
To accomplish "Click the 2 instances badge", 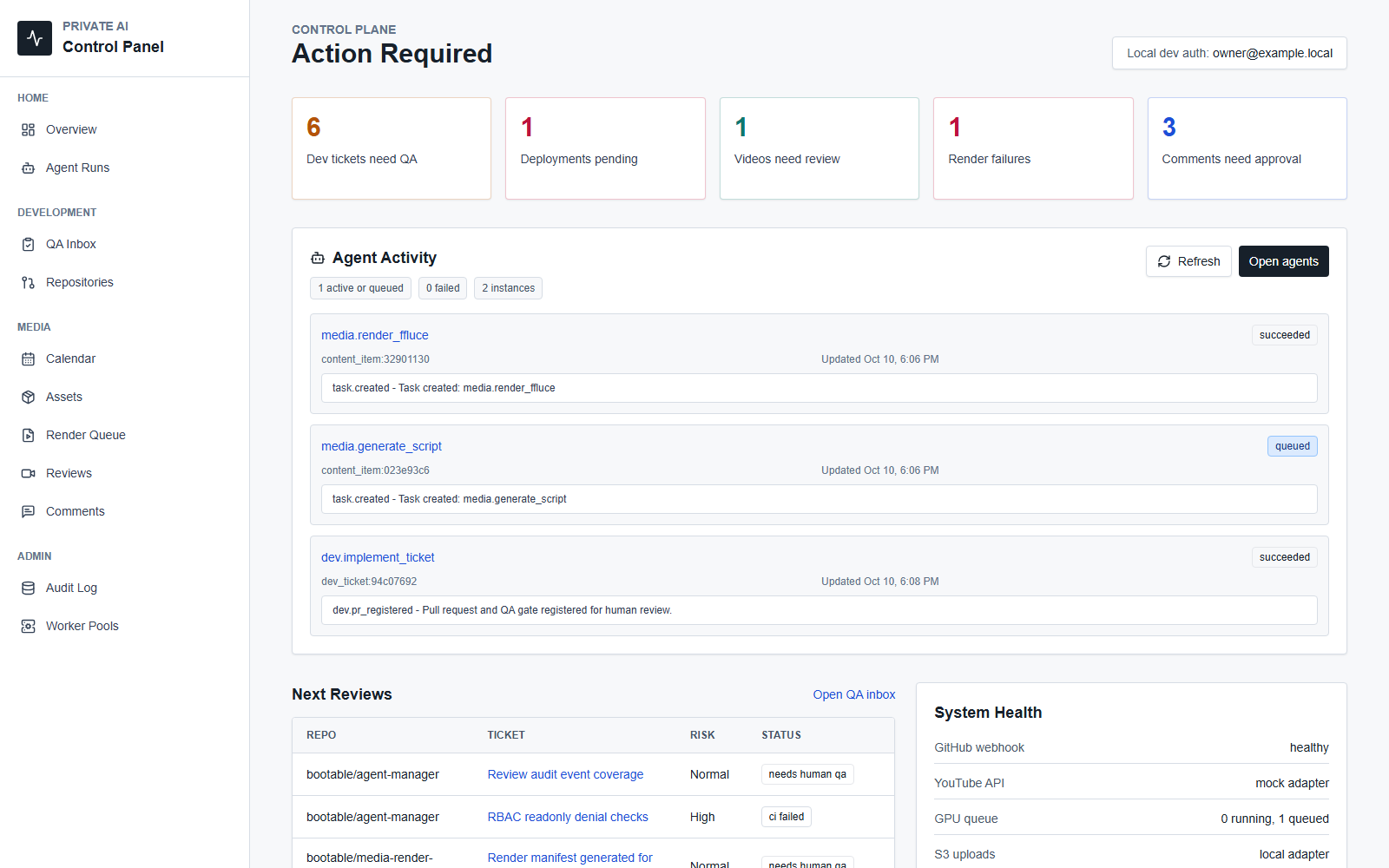I will coord(508,288).
